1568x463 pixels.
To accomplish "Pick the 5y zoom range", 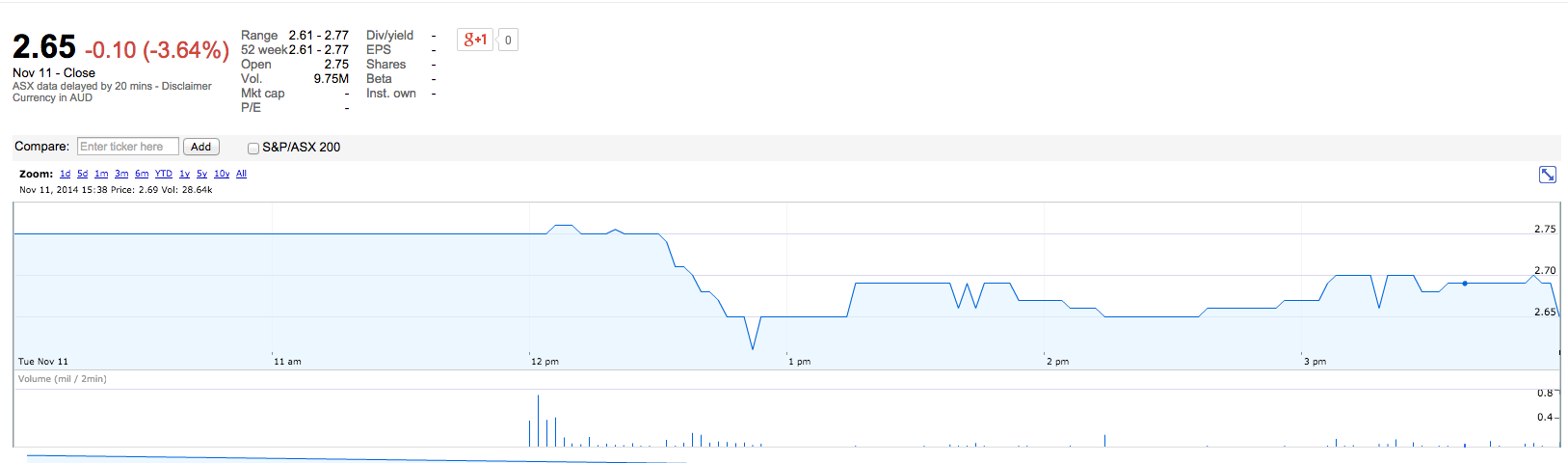I will pyautogui.click(x=201, y=174).
